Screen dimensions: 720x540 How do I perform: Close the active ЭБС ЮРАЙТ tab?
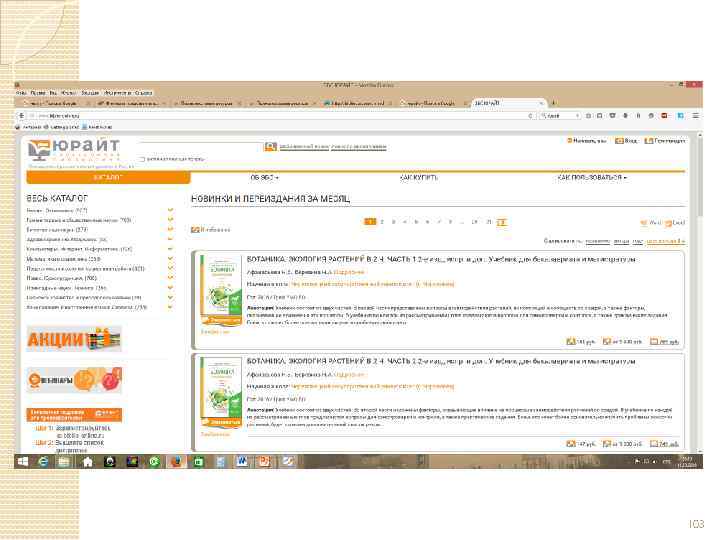[541, 103]
